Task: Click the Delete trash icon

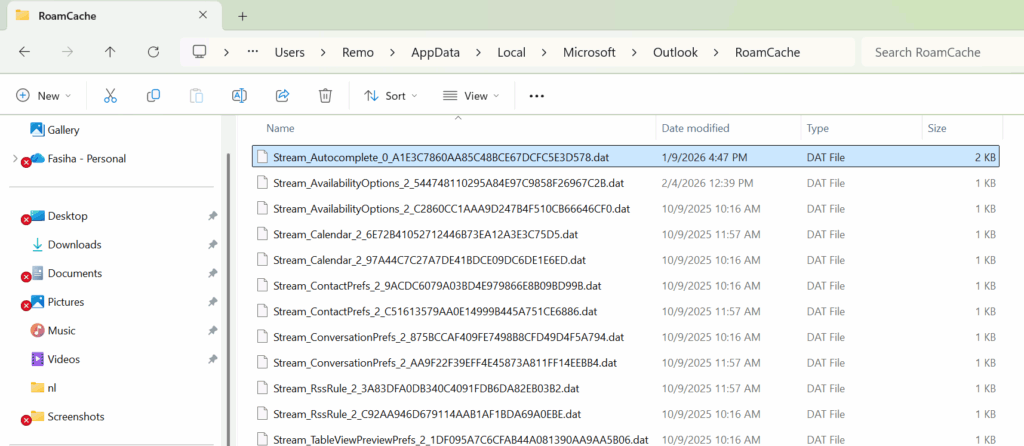Action: [x=325, y=96]
